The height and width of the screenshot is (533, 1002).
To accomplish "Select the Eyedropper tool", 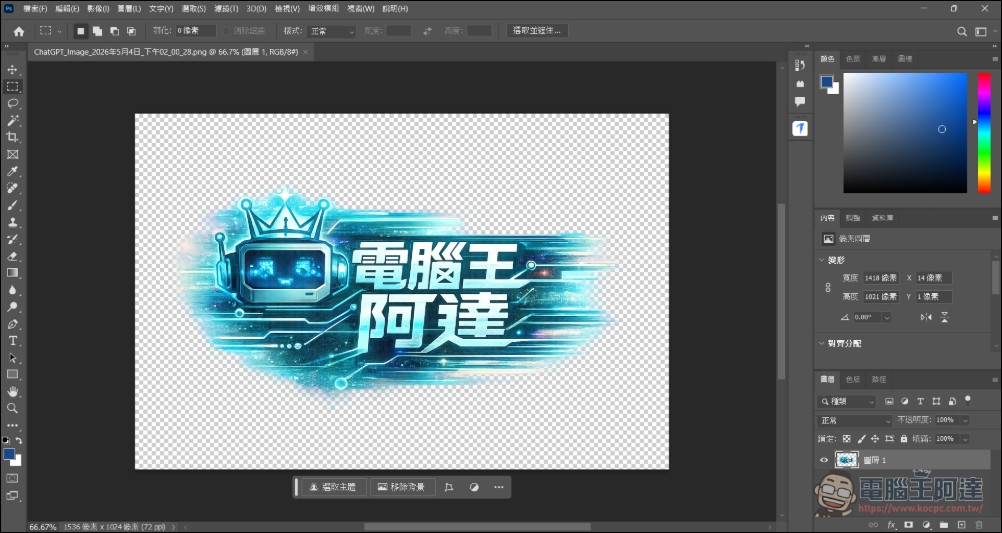I will pyautogui.click(x=12, y=171).
